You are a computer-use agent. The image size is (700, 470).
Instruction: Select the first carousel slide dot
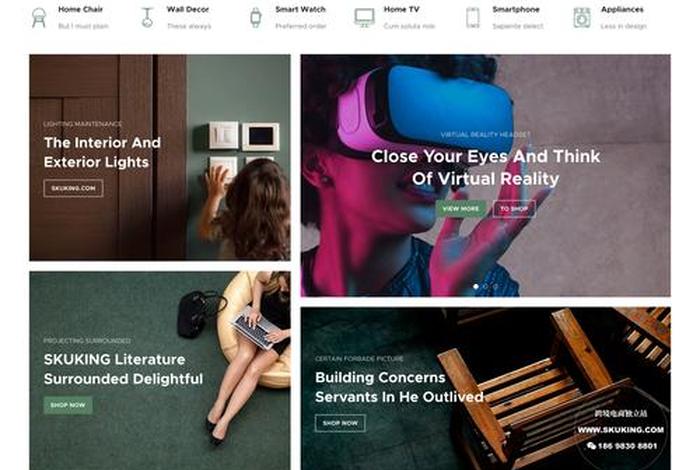click(x=476, y=287)
